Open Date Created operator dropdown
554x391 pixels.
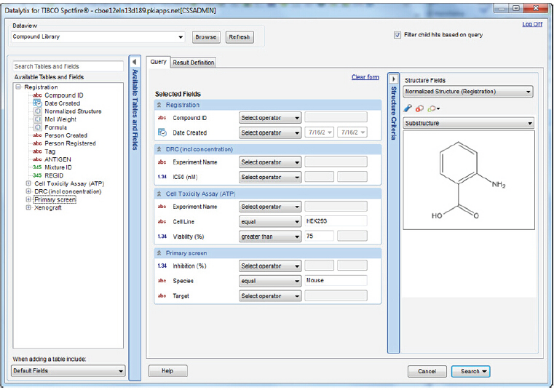click(x=270, y=132)
